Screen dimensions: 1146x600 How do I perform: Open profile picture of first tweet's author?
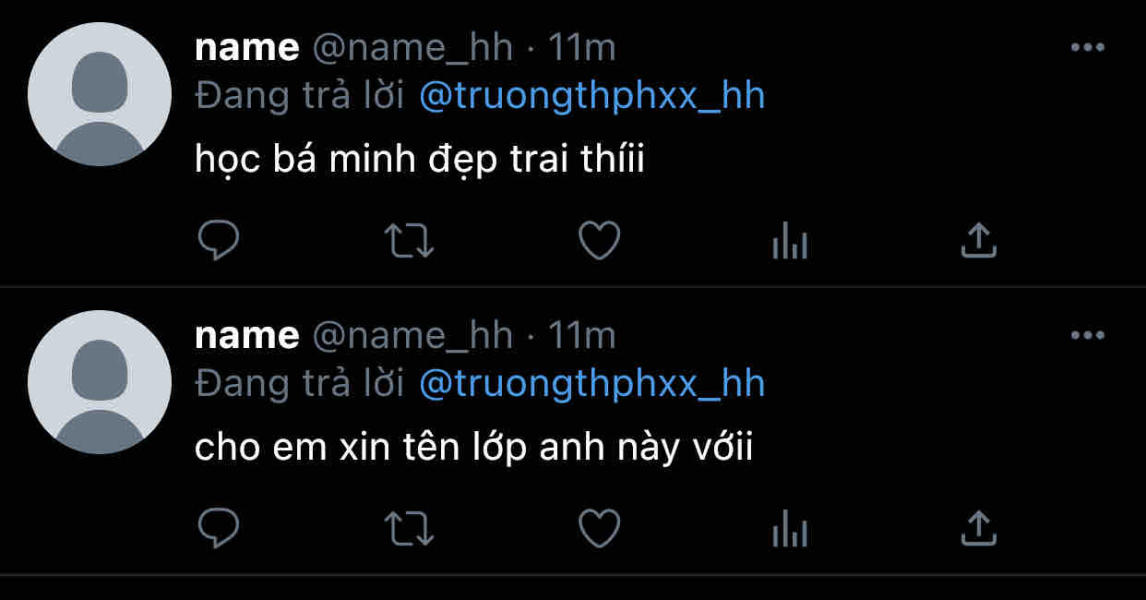99,94
